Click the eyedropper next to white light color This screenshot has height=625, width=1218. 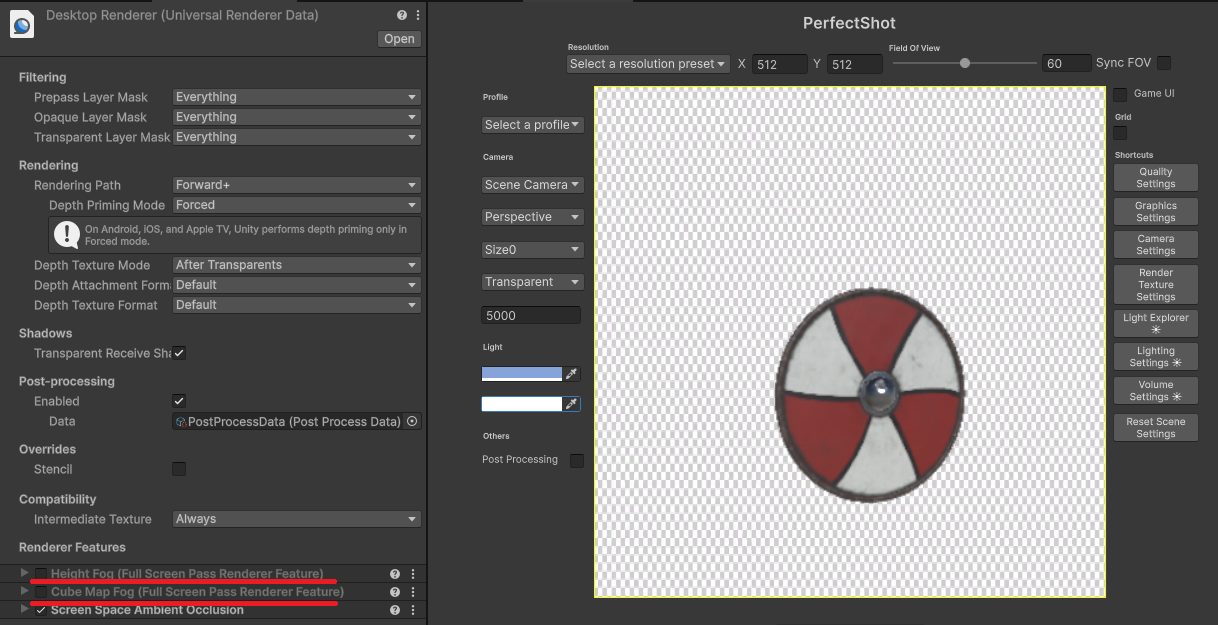(572, 404)
